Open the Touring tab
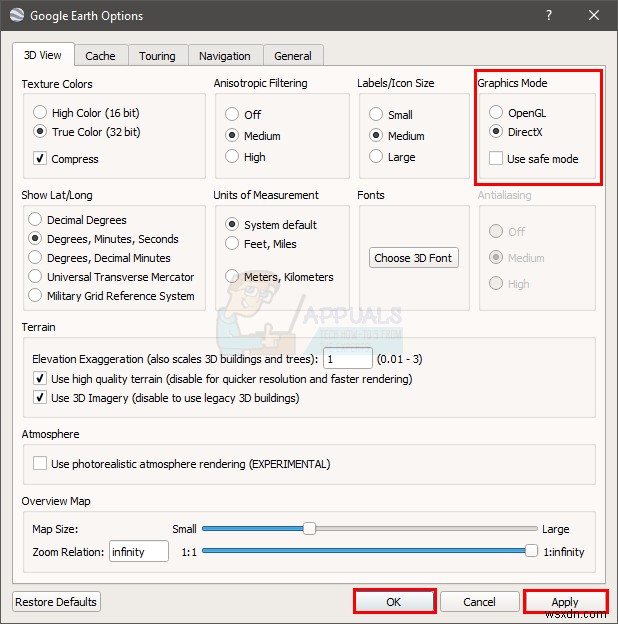The image size is (618, 624). pyautogui.click(x=157, y=56)
